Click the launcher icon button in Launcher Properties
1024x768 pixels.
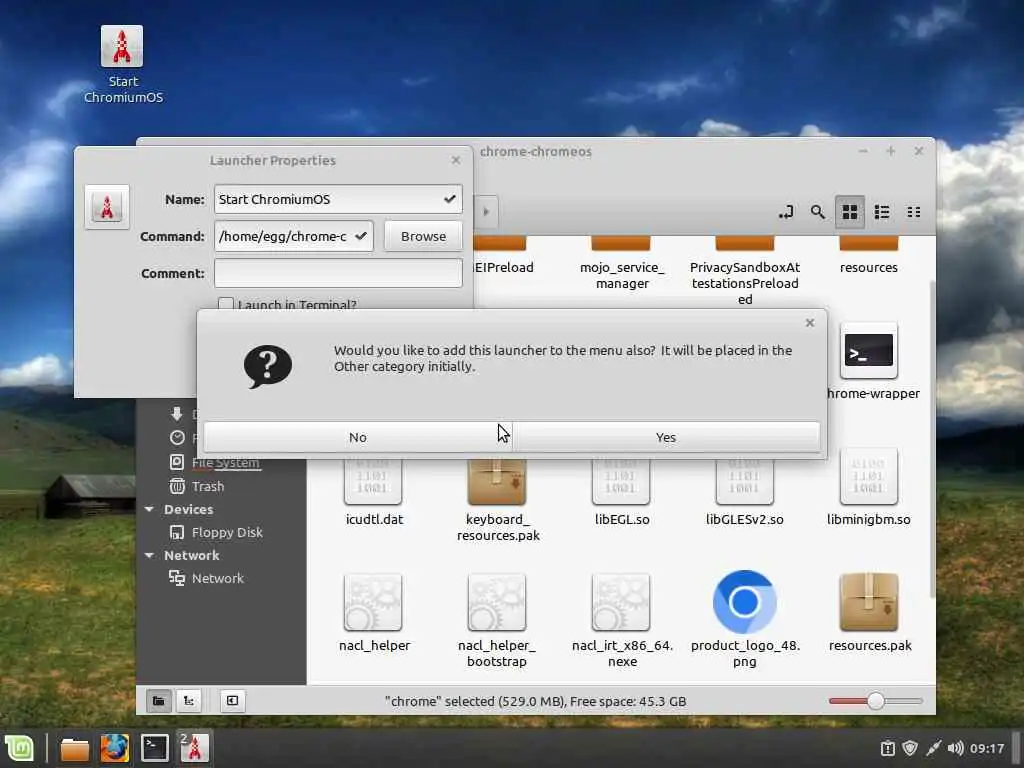coord(107,207)
